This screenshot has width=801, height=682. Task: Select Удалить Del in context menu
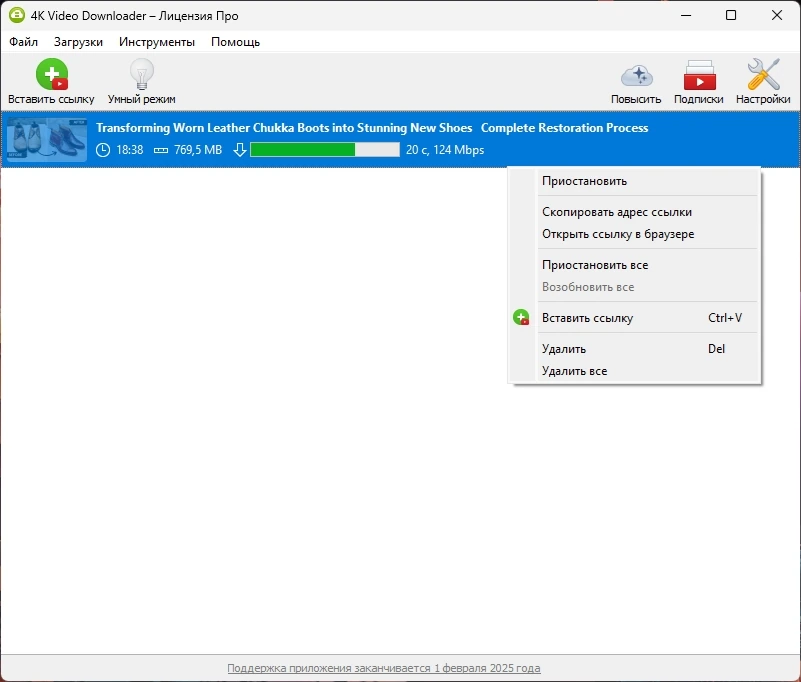[634, 348]
